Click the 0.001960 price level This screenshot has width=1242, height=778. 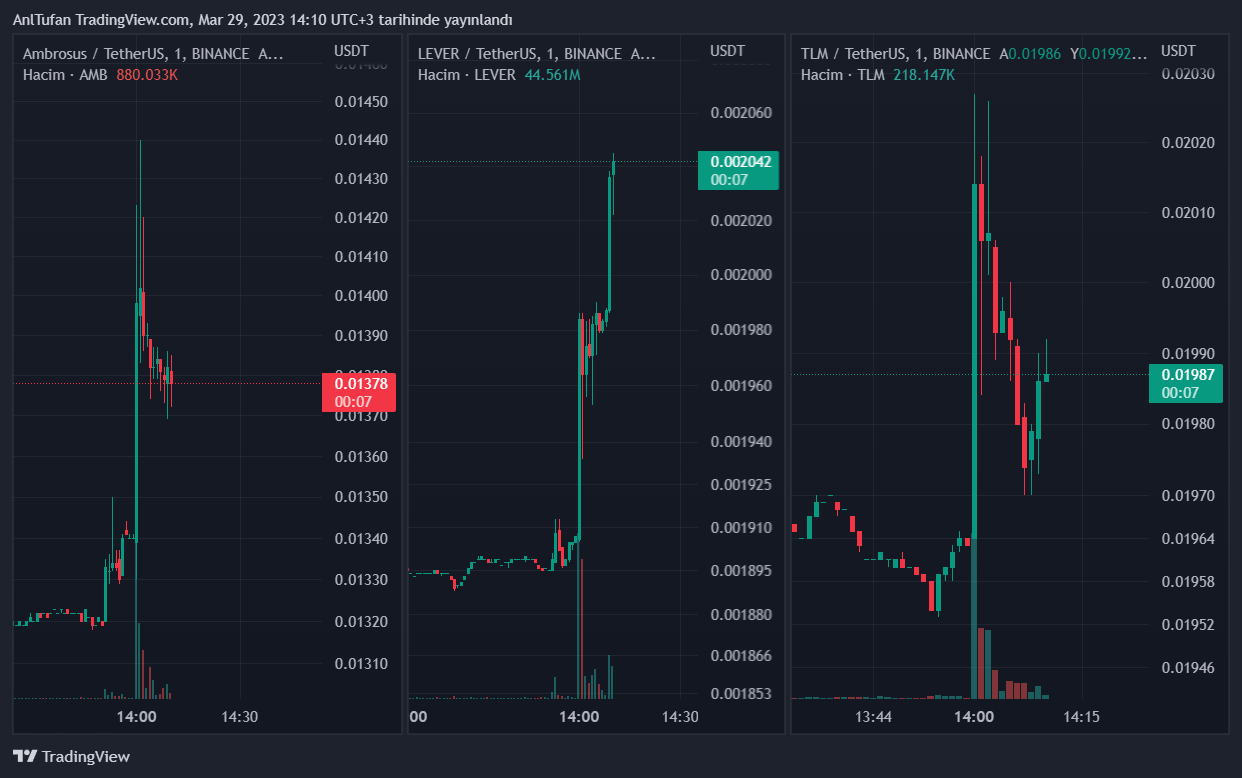(x=741, y=385)
